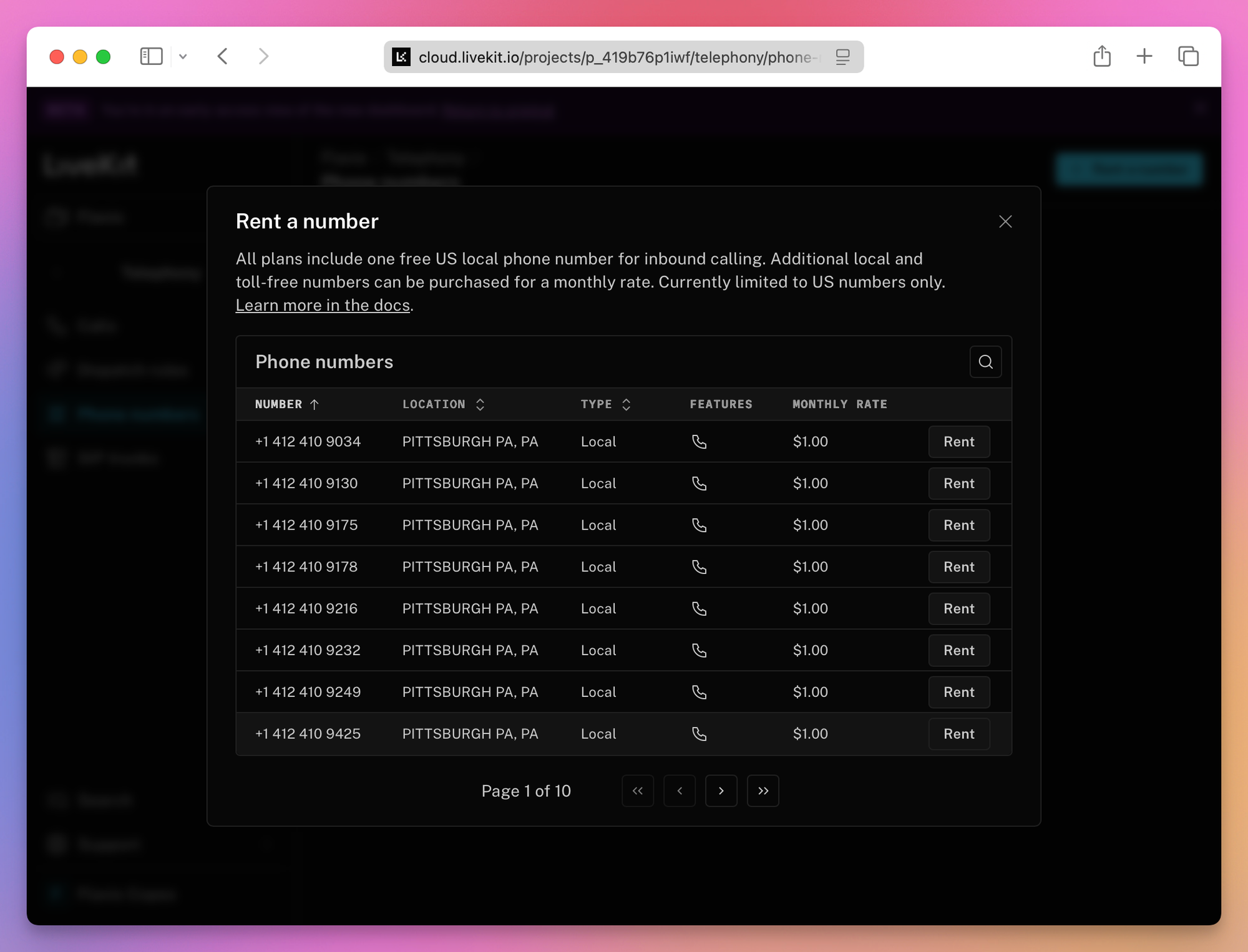Click the voice feature icon for 9178
The width and height of the screenshot is (1248, 952).
700,567
